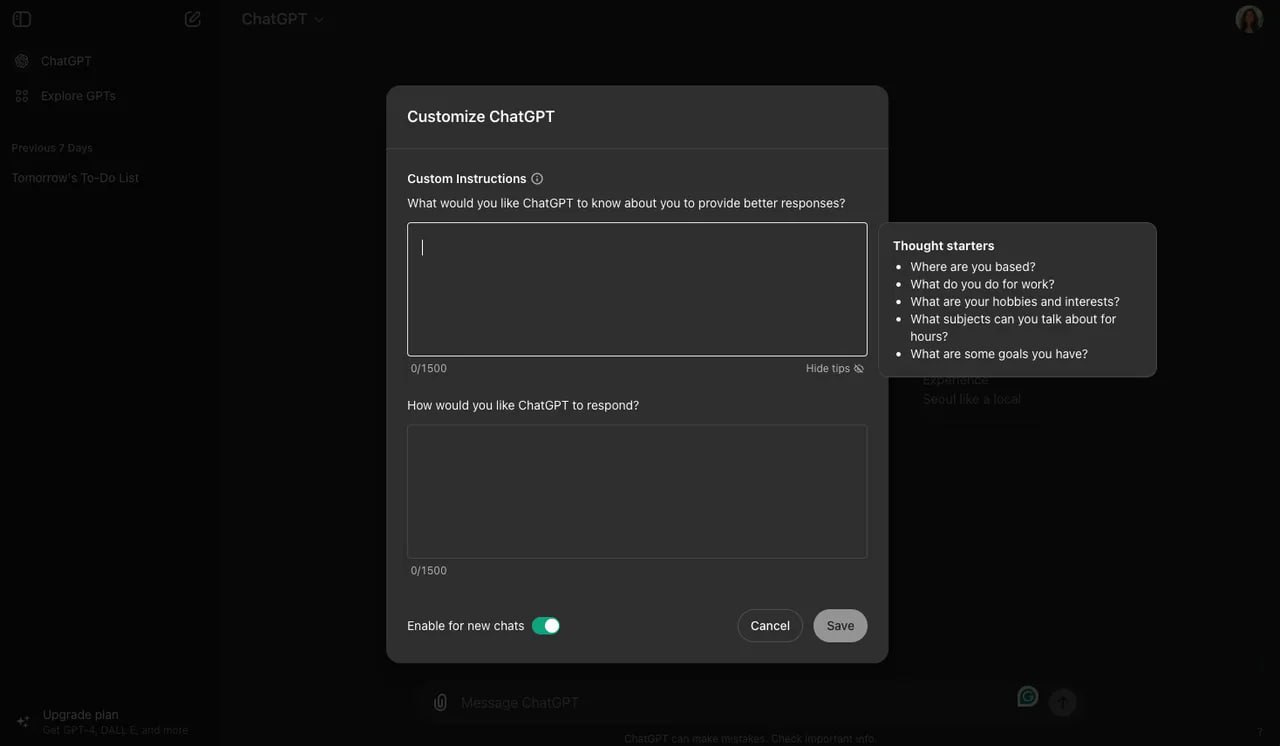Click the Explore GPTs grid icon

[22, 96]
